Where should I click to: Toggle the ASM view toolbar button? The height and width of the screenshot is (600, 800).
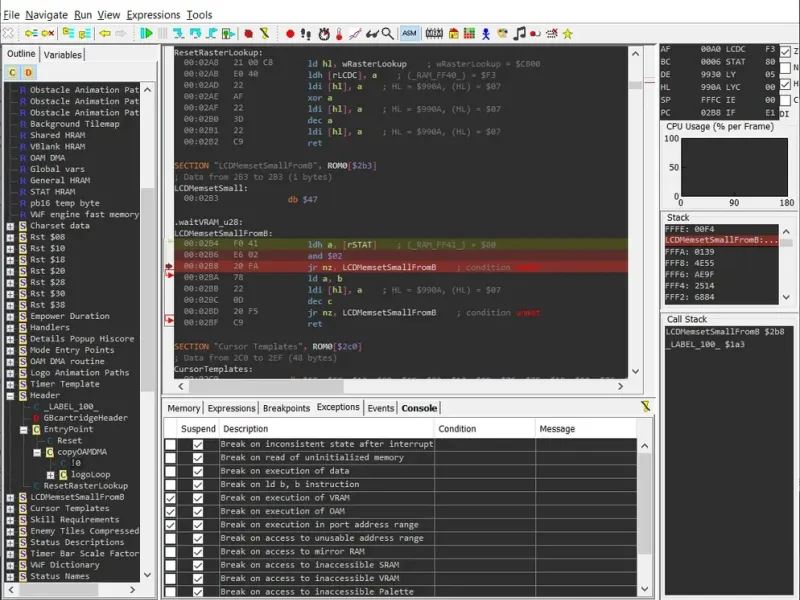click(x=409, y=33)
